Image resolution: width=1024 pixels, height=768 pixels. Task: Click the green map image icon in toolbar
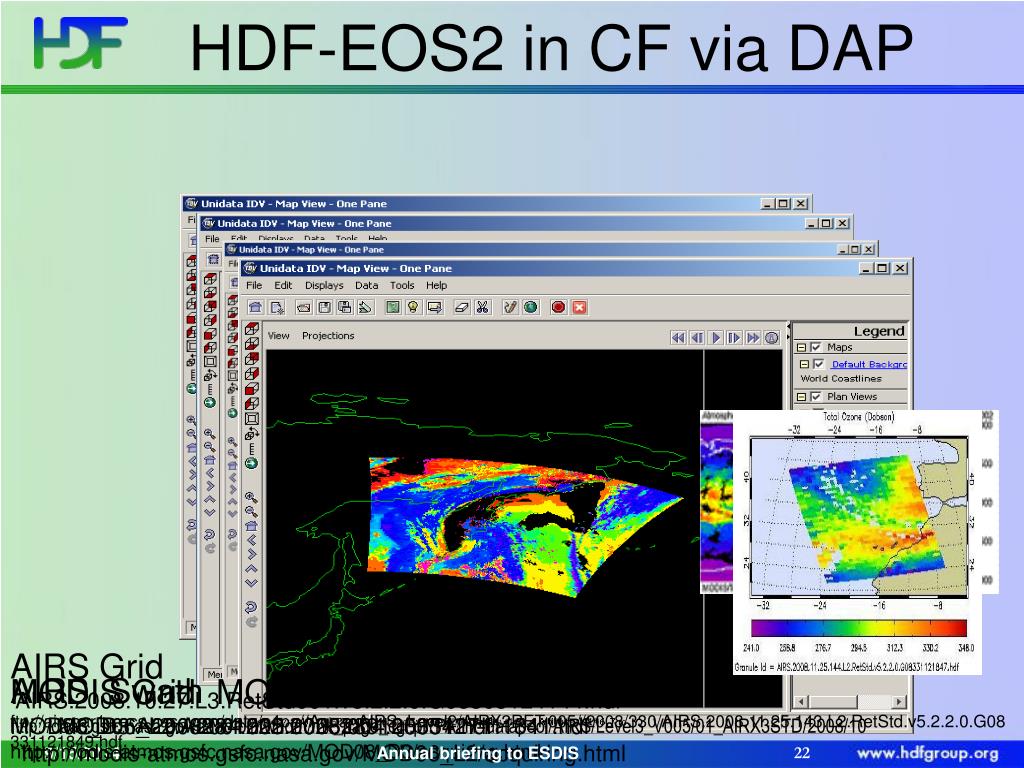point(392,307)
